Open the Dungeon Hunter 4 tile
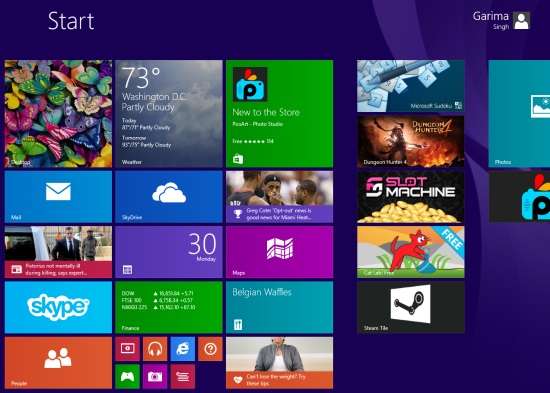 click(410, 141)
